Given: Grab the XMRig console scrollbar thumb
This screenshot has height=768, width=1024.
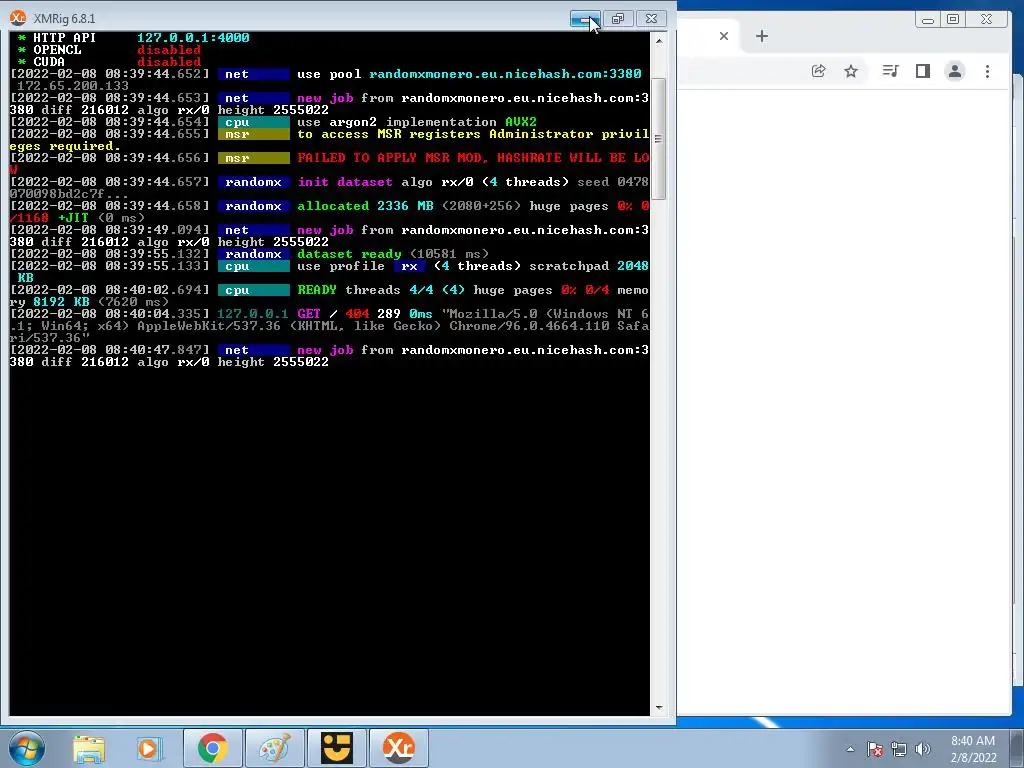Looking at the screenshot, I should pyautogui.click(x=658, y=138).
